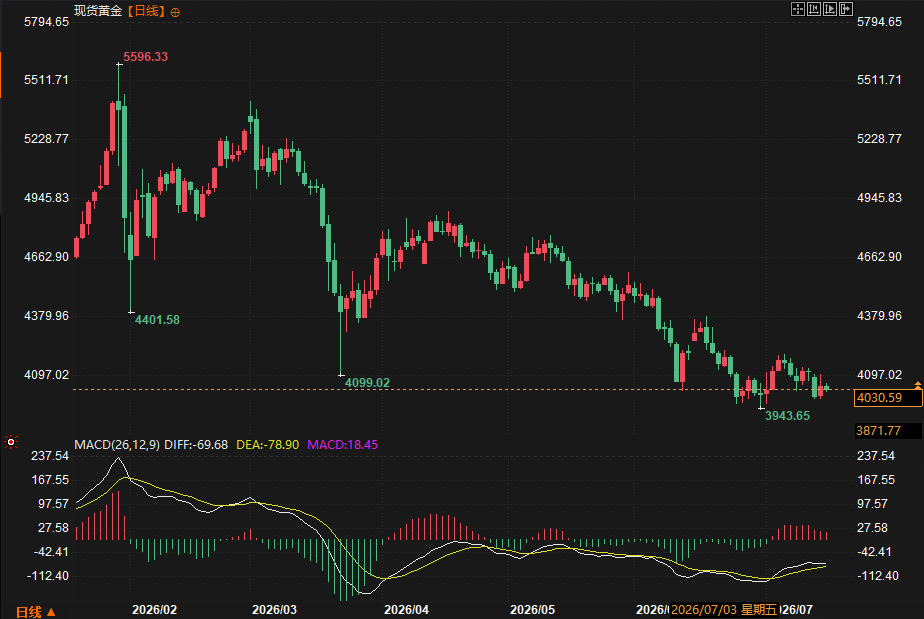924x619 pixels.
Task: Select the 2026/02 label on time axis
Action: tap(154, 610)
